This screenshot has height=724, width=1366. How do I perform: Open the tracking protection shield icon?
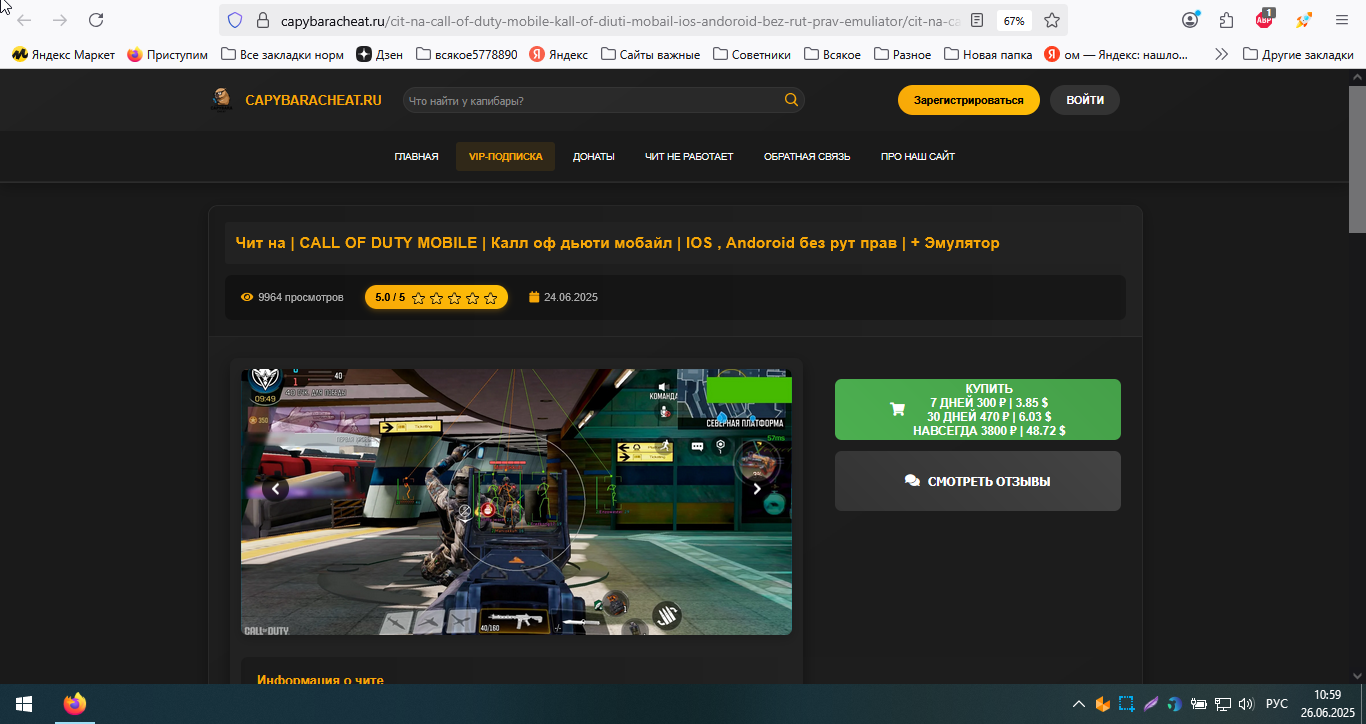pyautogui.click(x=235, y=20)
